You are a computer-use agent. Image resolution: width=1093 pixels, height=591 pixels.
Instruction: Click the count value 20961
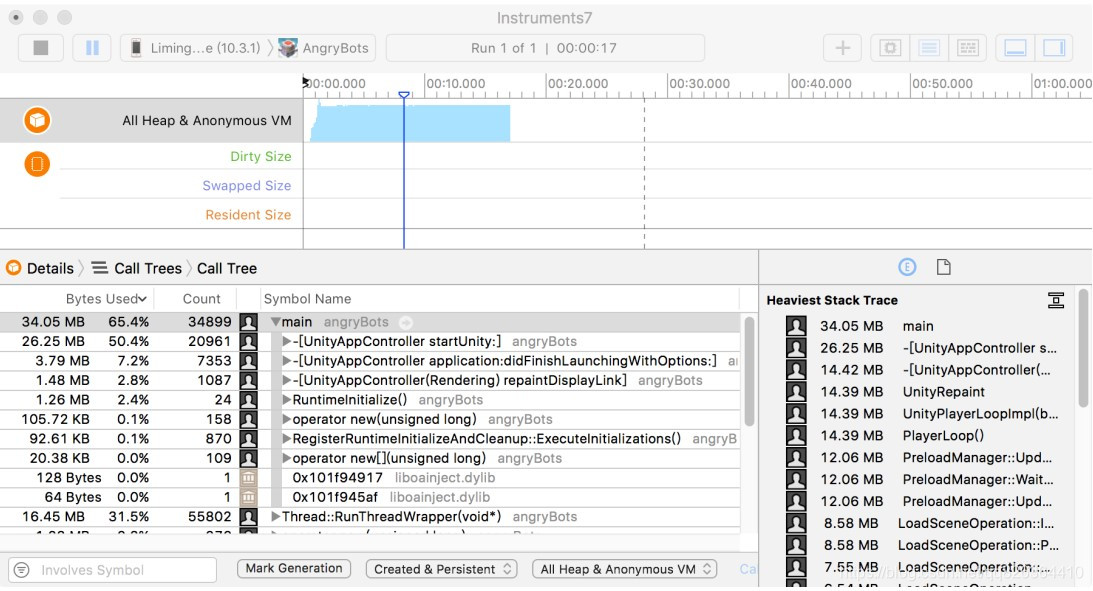(209, 341)
